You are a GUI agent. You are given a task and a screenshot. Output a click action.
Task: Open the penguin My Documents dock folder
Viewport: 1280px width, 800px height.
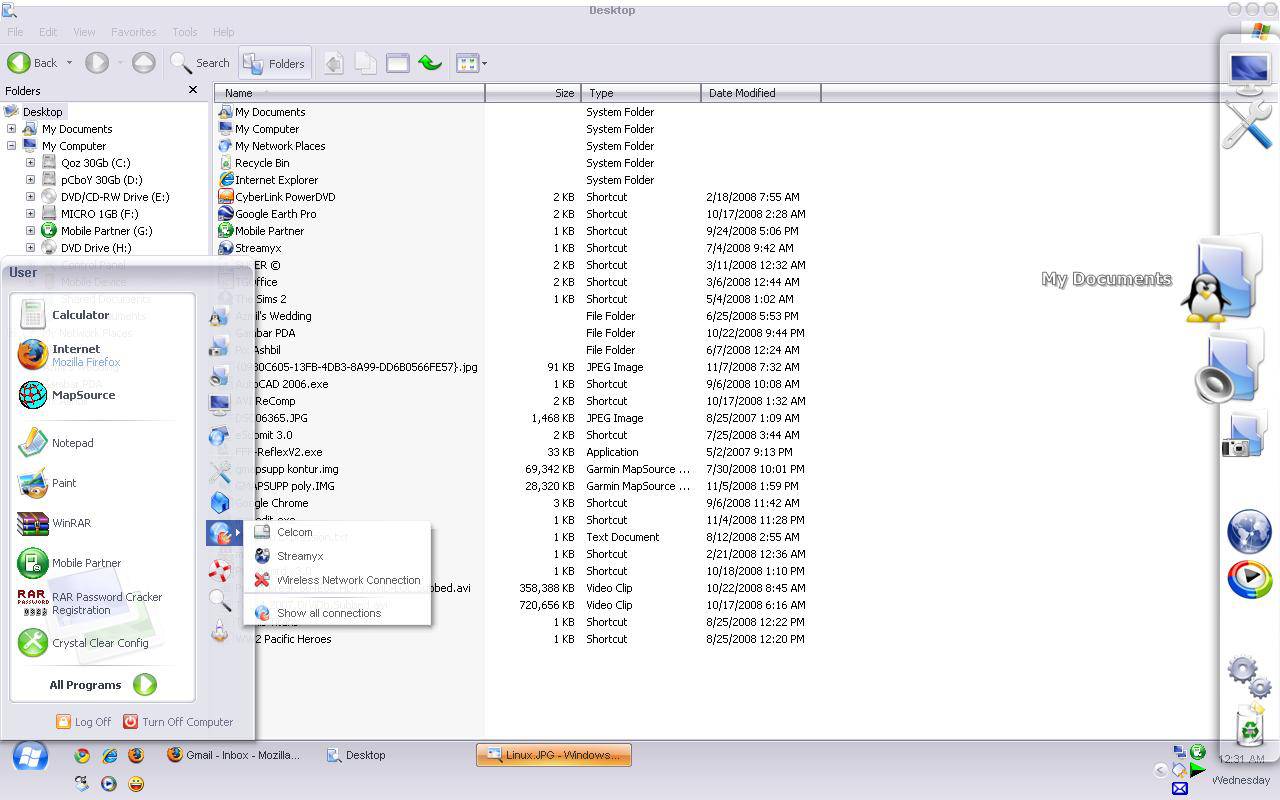tap(1223, 279)
